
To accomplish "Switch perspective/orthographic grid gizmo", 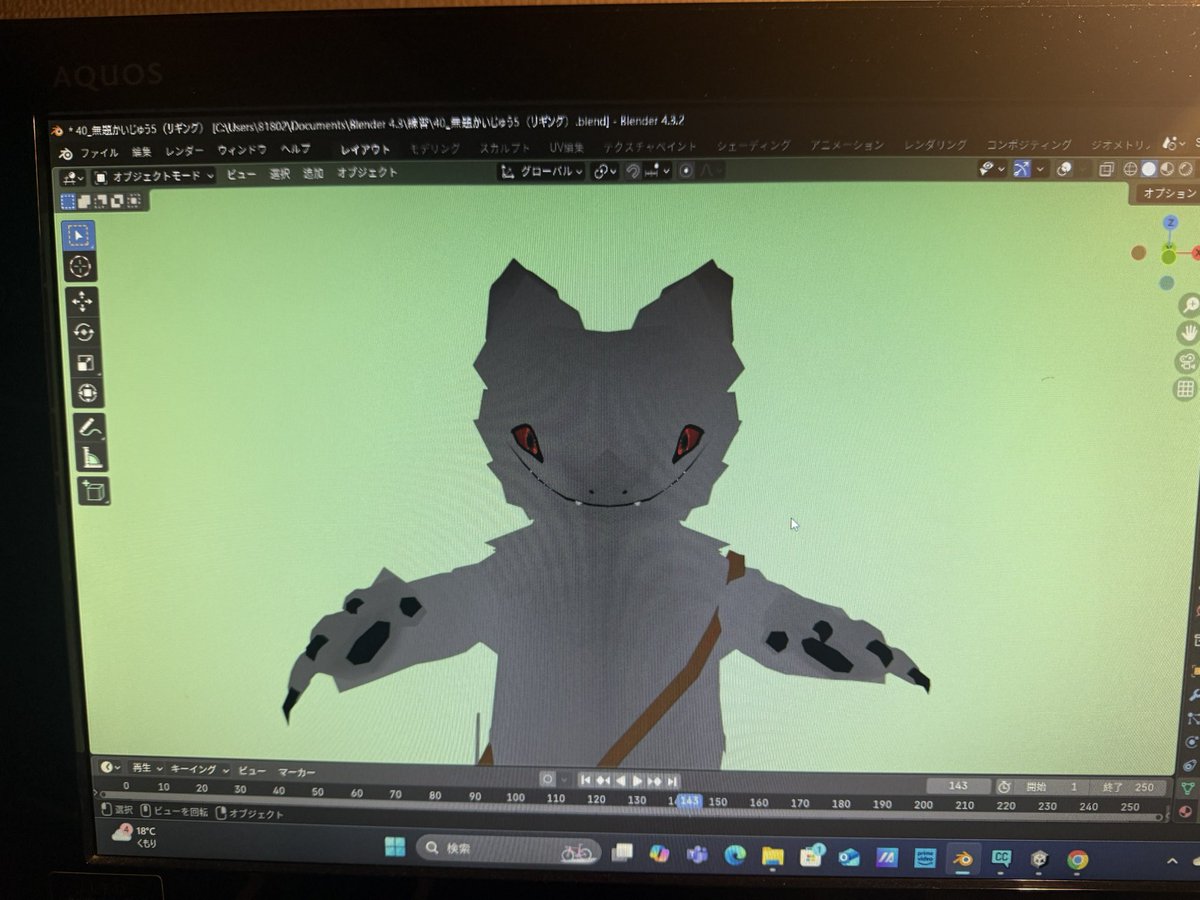I will 1186,389.
